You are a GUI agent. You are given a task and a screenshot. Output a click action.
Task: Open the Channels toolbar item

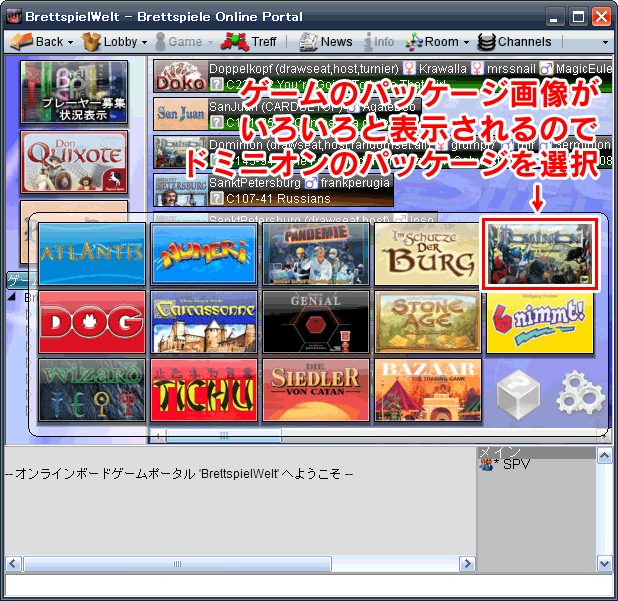click(514, 41)
